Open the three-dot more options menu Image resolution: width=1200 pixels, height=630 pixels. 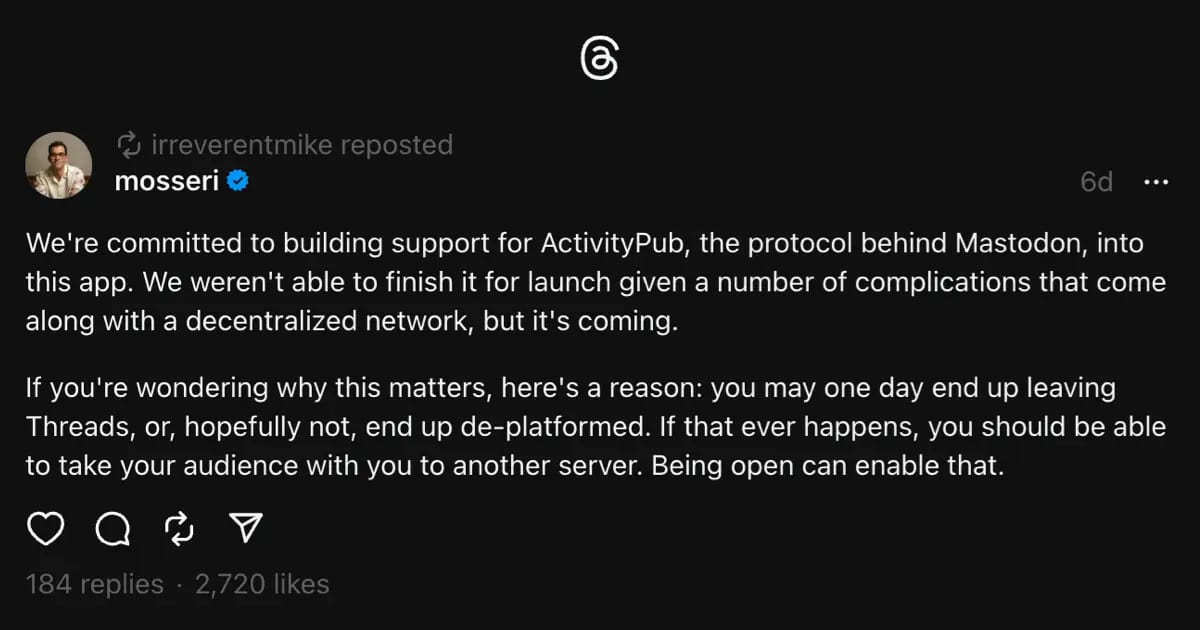1155,182
